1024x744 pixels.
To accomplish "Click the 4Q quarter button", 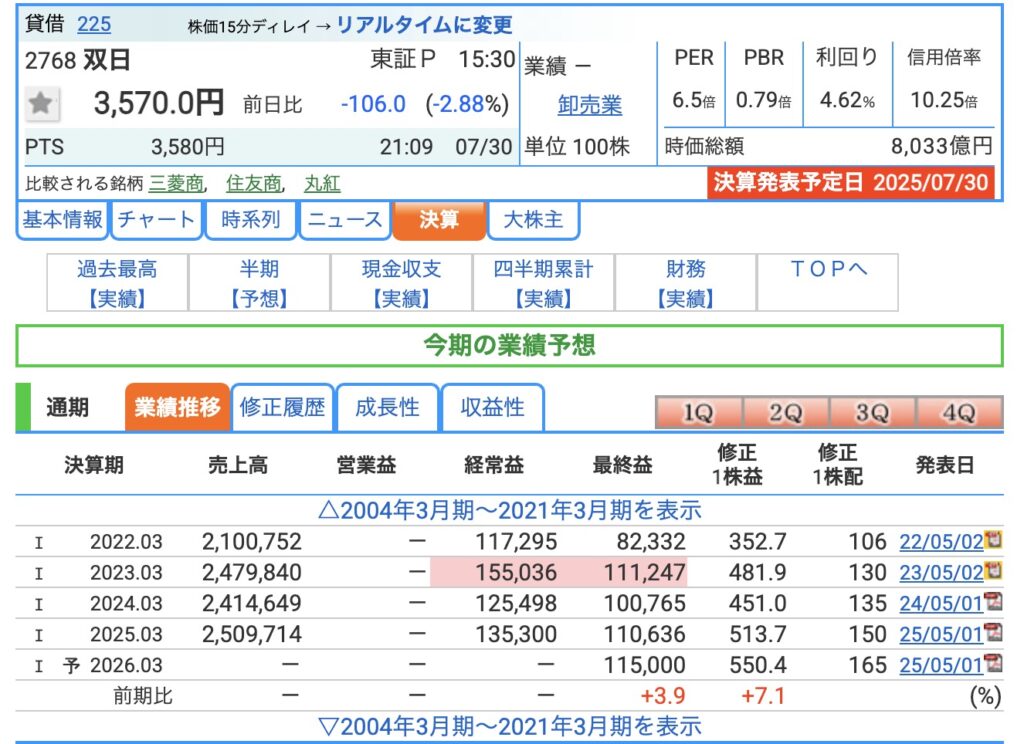I will tap(959, 412).
